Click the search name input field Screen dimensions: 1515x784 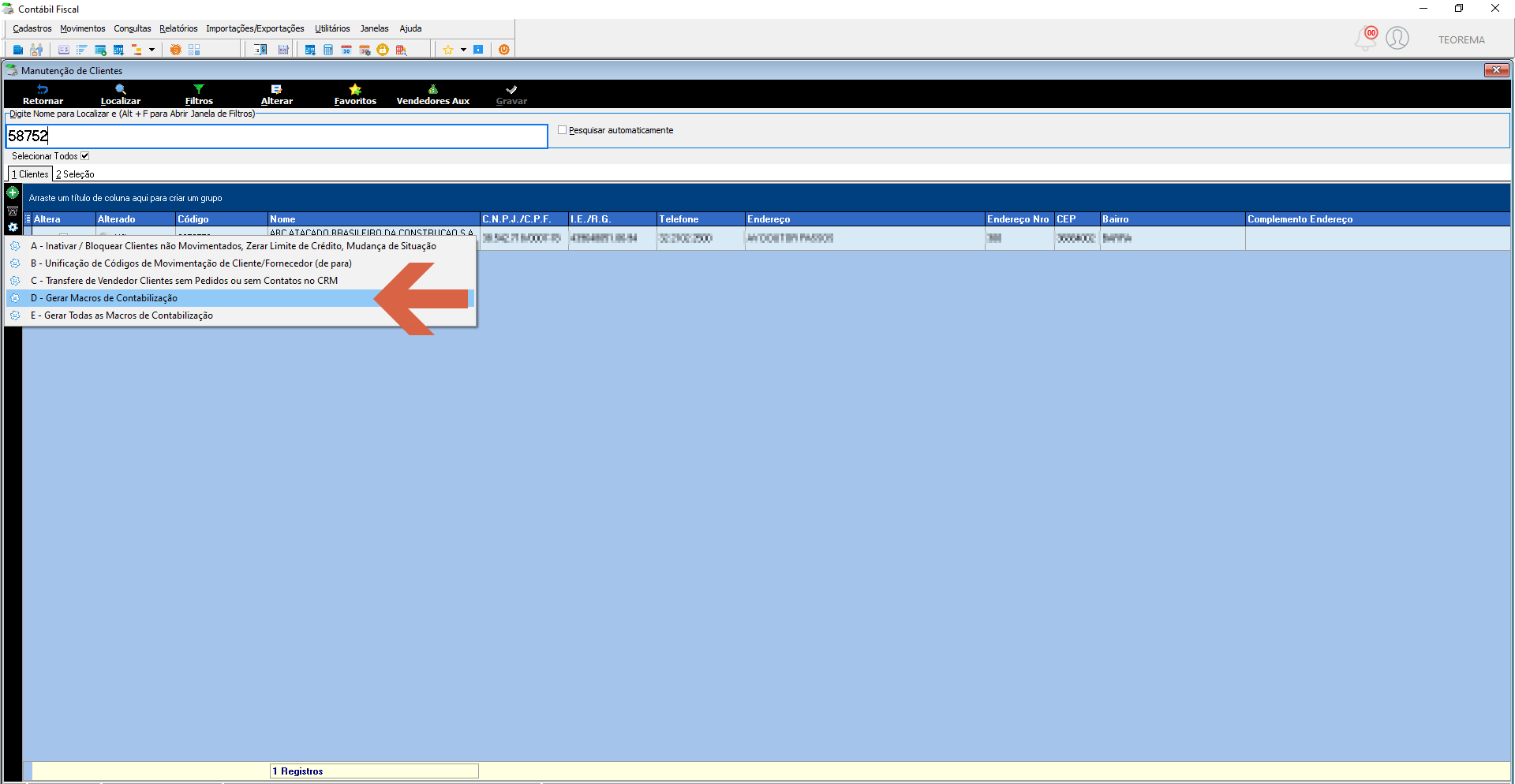(277, 136)
